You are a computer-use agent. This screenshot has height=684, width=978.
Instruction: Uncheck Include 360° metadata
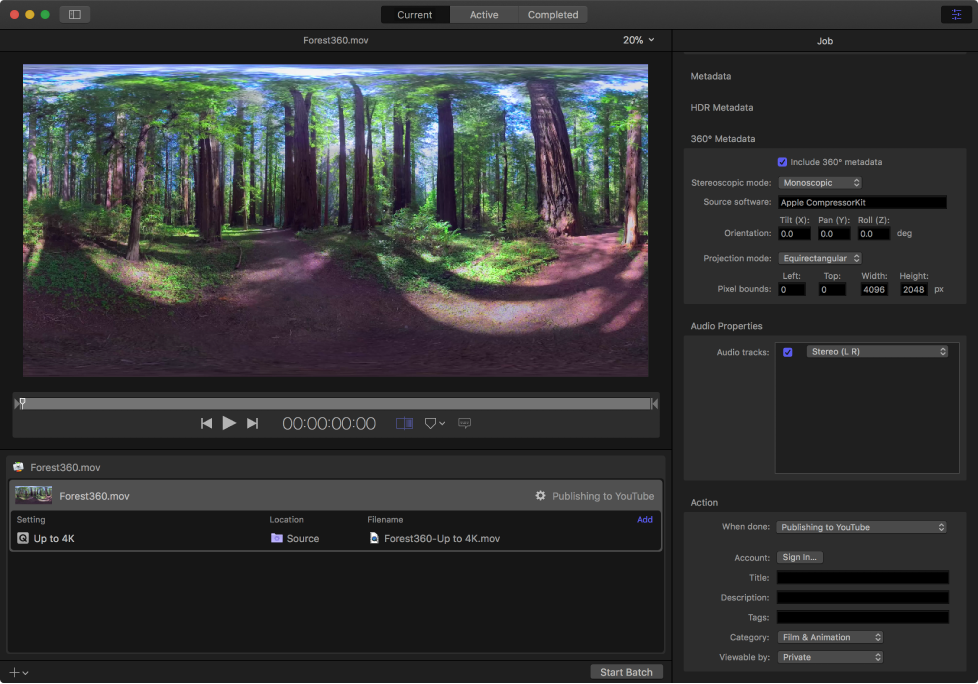pyautogui.click(x=782, y=162)
